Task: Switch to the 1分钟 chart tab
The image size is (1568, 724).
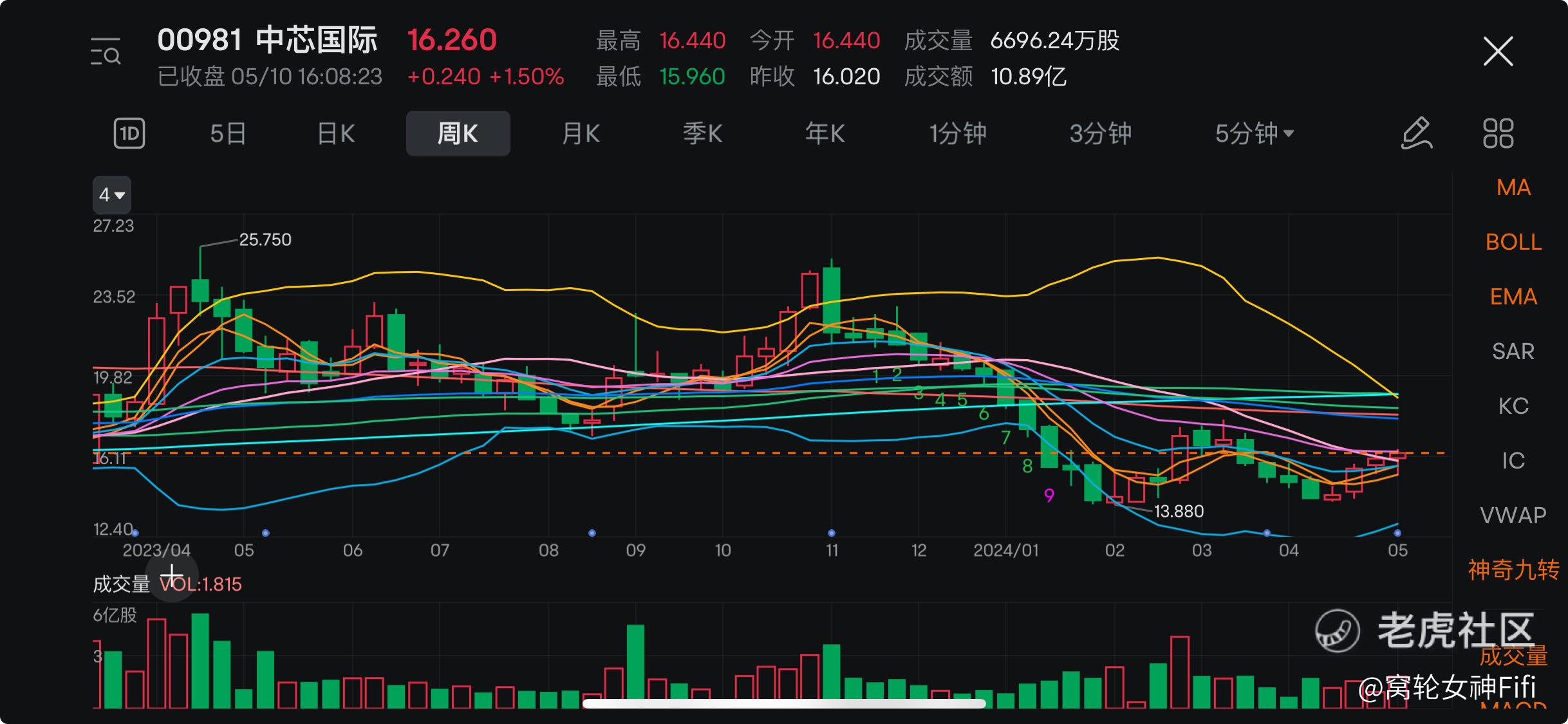Action: [x=957, y=134]
